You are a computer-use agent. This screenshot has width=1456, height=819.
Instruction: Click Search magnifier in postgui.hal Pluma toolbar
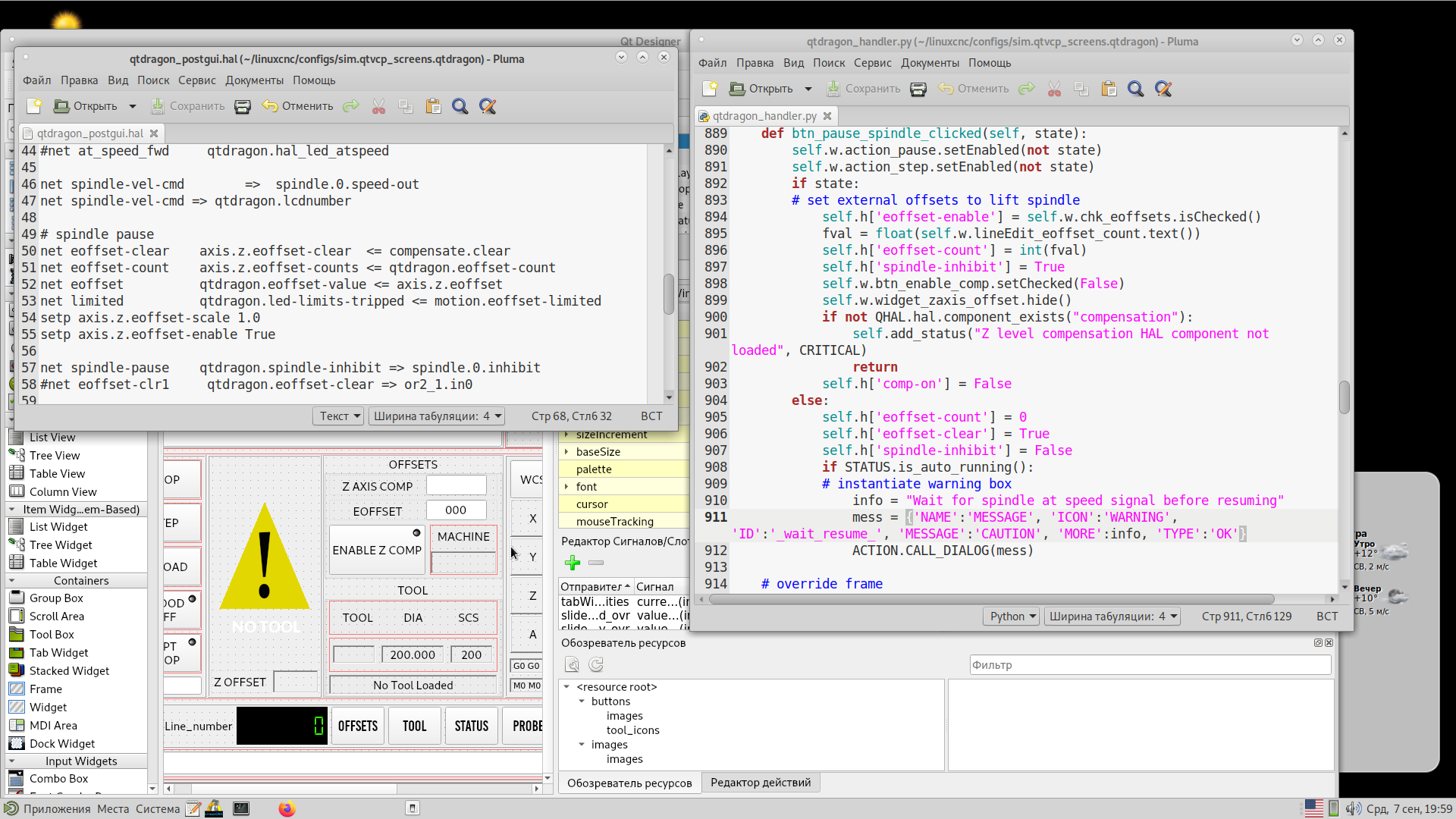(x=460, y=106)
